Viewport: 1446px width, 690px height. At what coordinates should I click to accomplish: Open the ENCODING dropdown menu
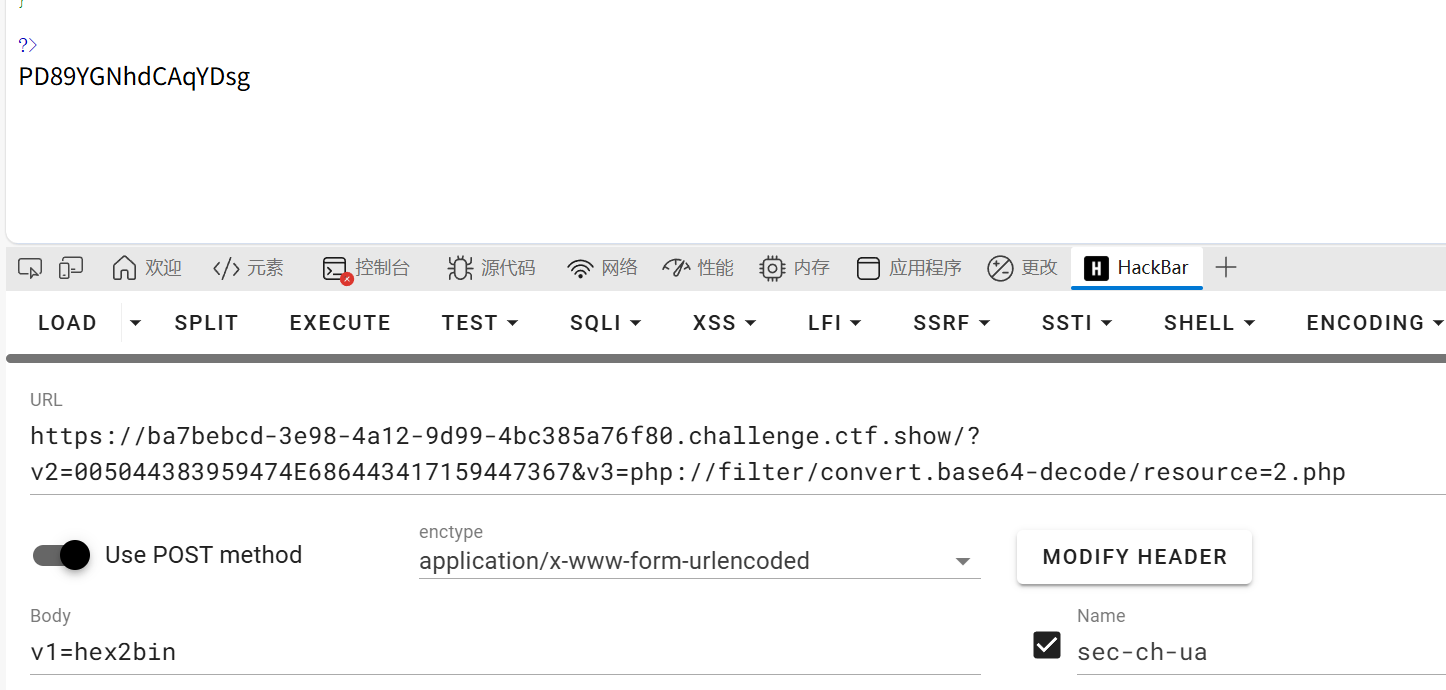tap(1374, 323)
